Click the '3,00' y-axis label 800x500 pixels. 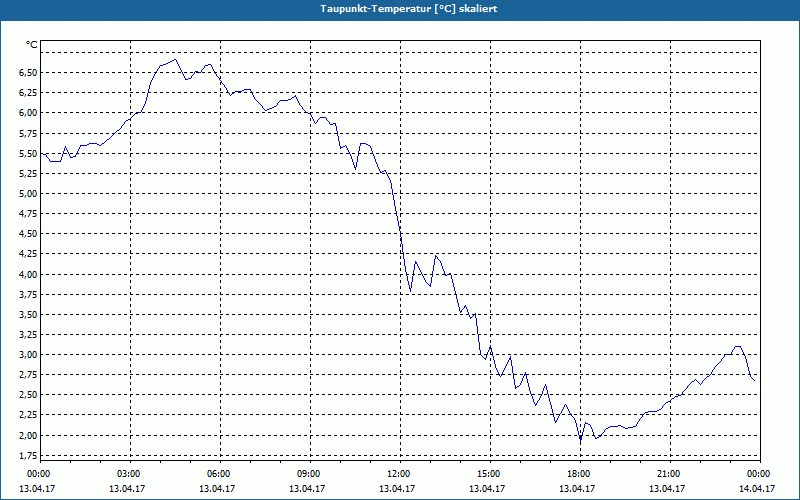tap(28, 355)
